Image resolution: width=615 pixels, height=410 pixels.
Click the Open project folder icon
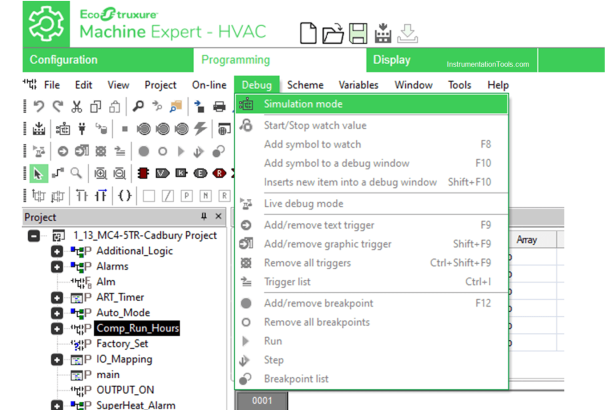pos(333,33)
